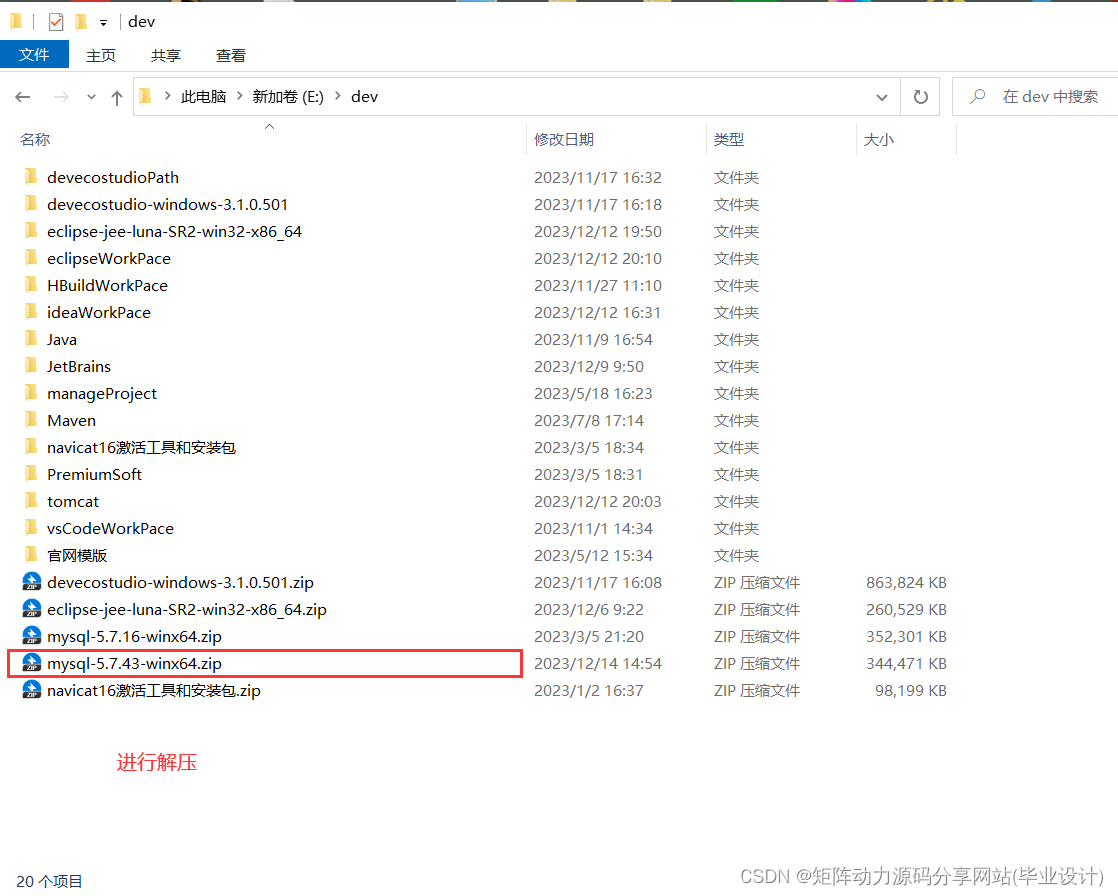The height and width of the screenshot is (896, 1118).
Task: Click the folder icon at left of address bar
Action: 144,96
